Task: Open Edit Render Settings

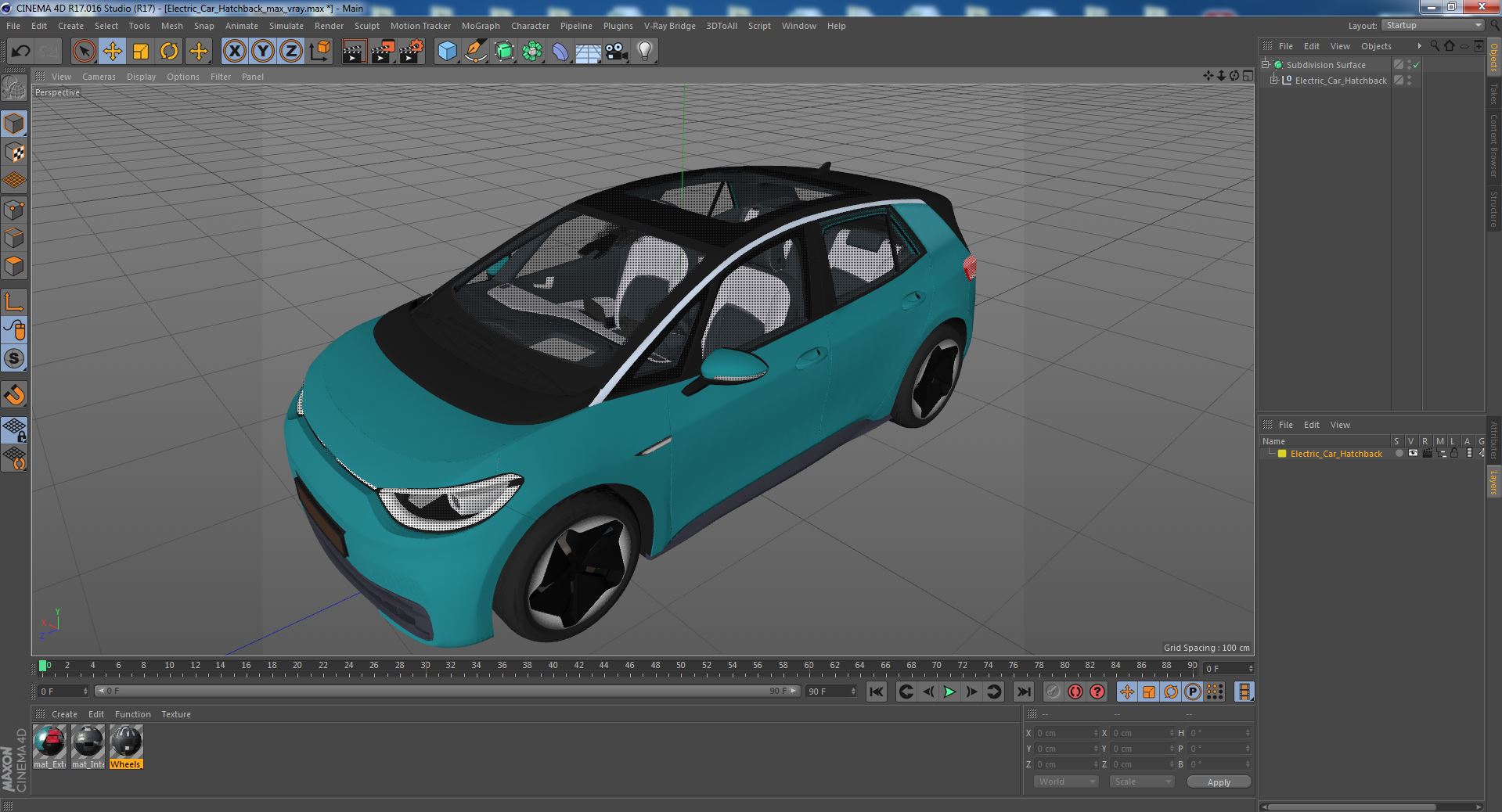Action: [x=412, y=52]
